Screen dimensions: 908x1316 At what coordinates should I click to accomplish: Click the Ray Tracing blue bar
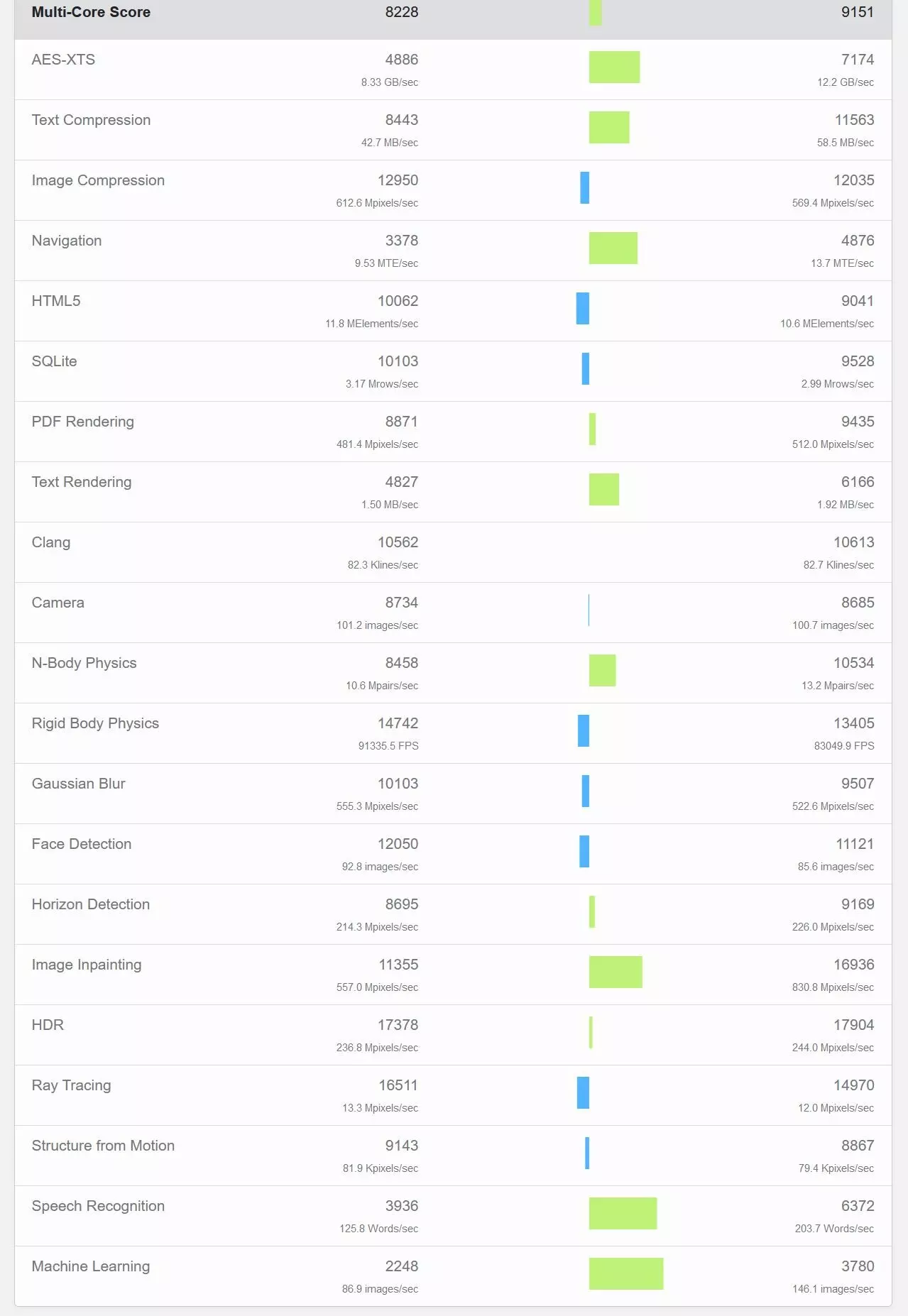coord(583,1092)
